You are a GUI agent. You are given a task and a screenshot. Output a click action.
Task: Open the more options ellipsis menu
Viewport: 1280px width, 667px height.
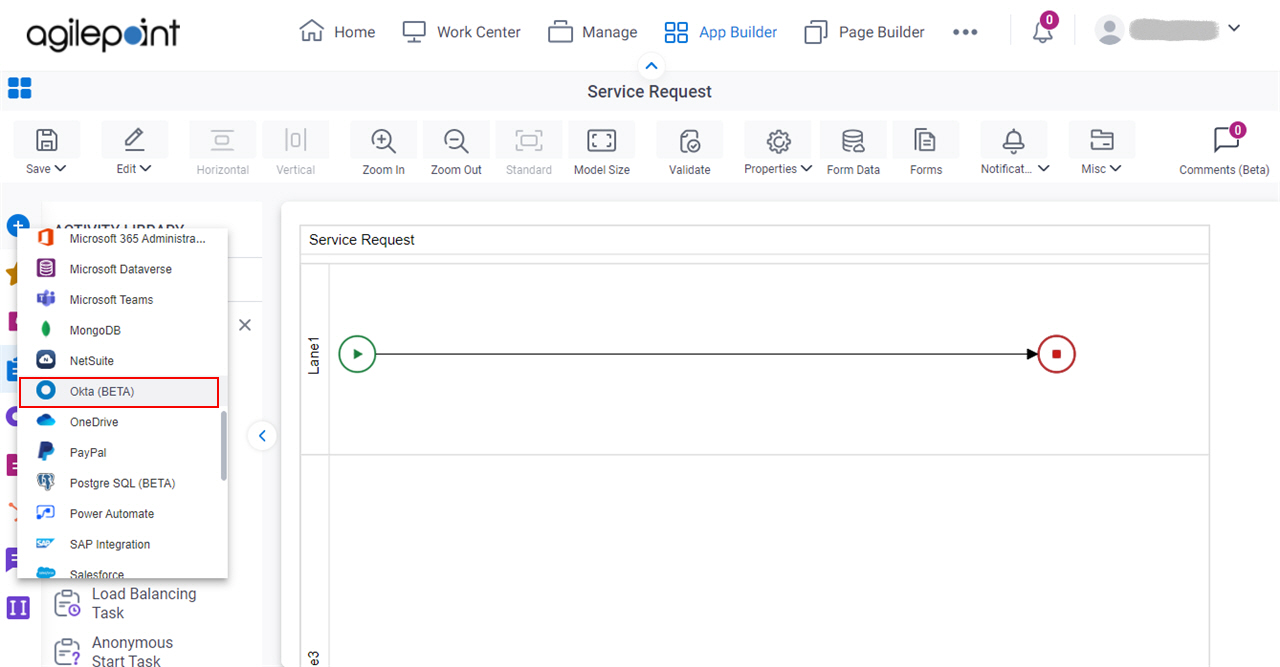965,32
